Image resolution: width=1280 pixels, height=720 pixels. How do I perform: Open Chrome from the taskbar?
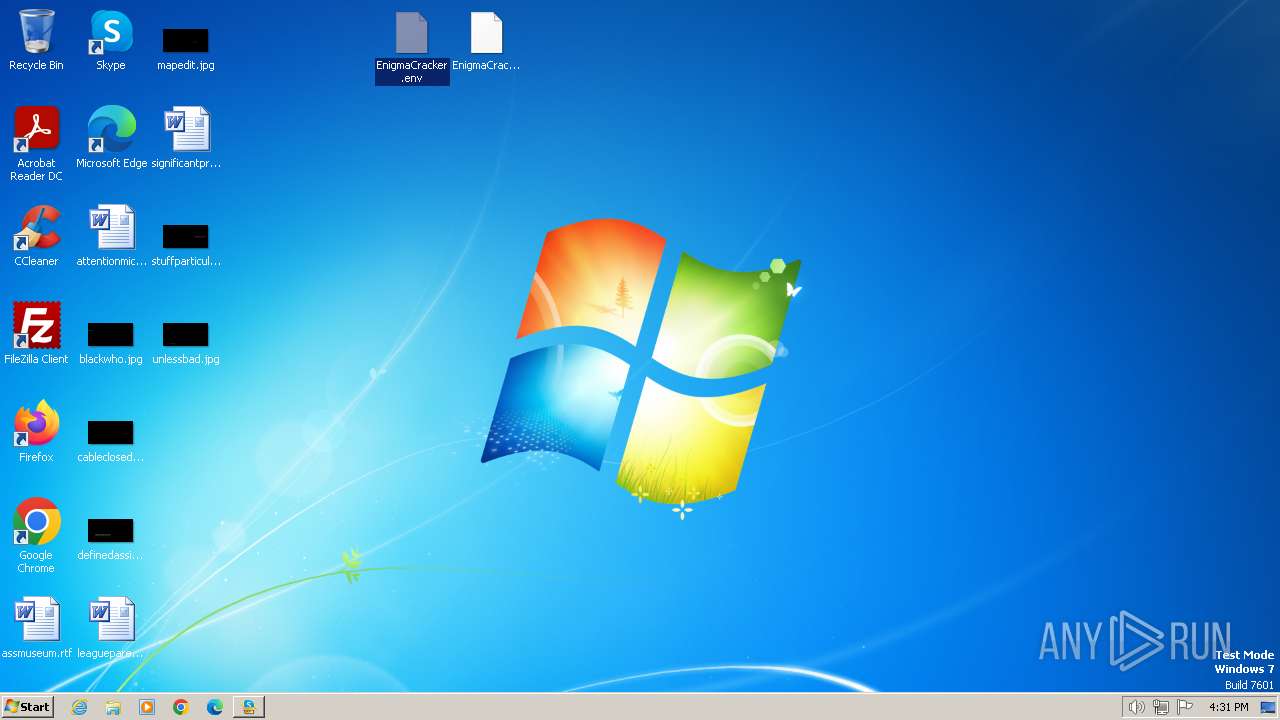(x=181, y=707)
